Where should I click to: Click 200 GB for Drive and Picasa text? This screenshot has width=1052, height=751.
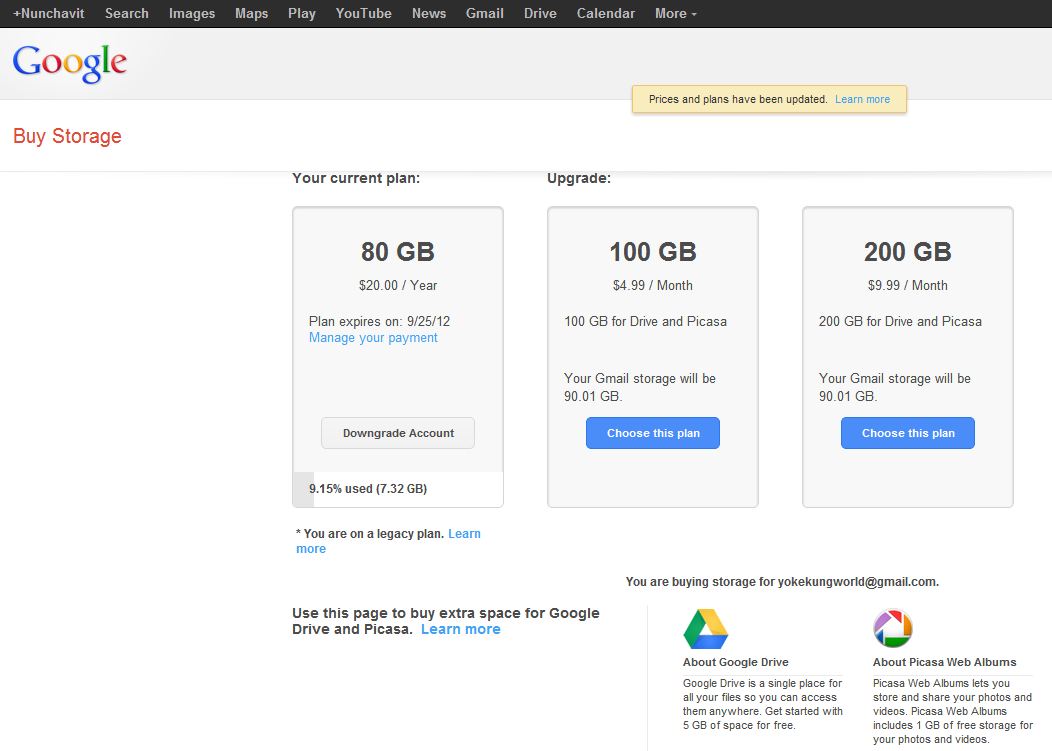click(900, 321)
